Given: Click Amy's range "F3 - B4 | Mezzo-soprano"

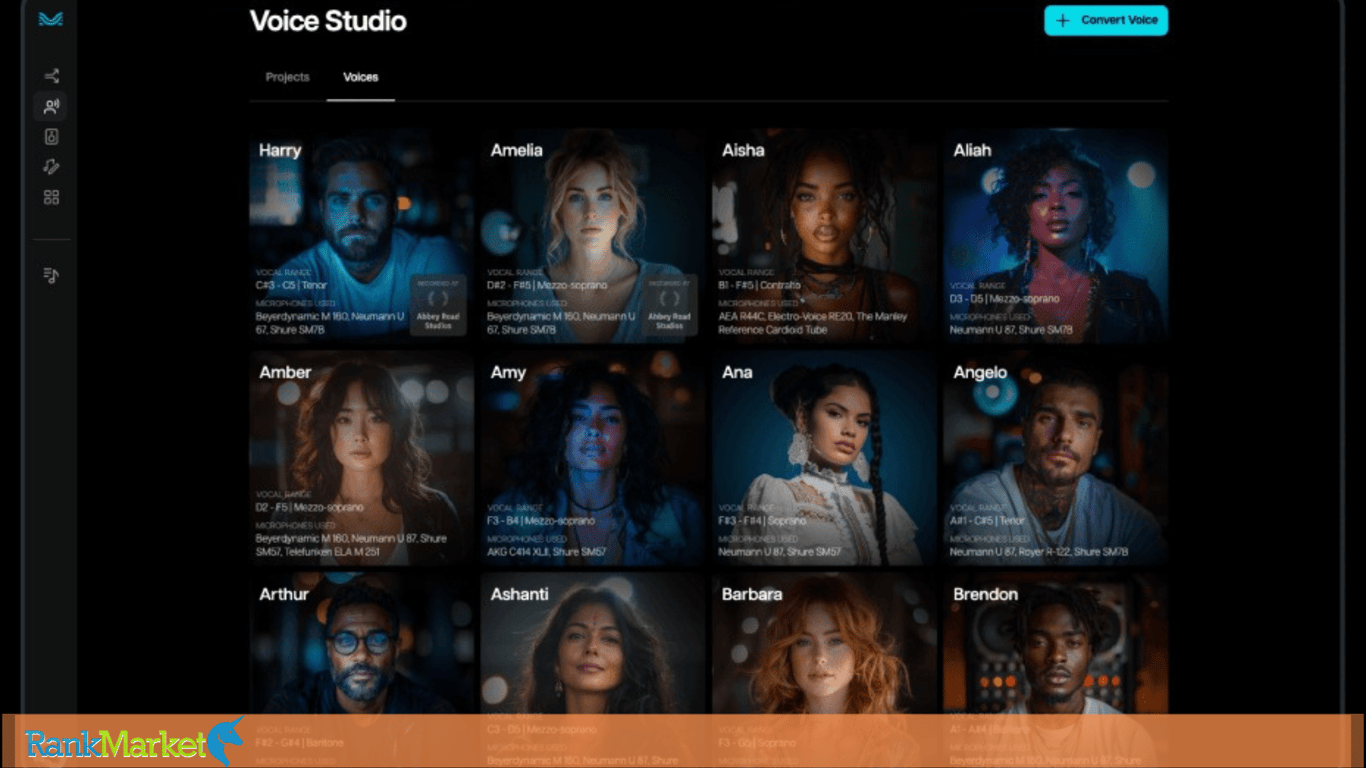Looking at the screenshot, I should click(x=540, y=521).
